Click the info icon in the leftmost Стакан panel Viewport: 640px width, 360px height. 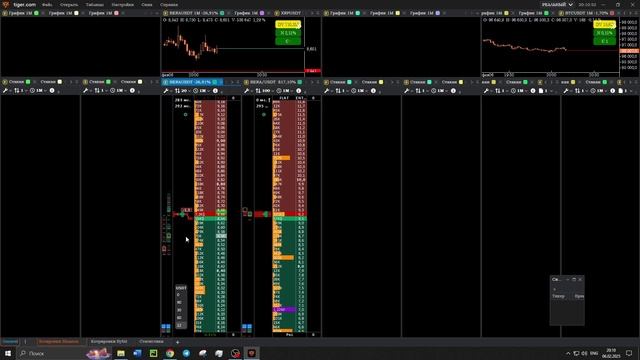coord(52,91)
